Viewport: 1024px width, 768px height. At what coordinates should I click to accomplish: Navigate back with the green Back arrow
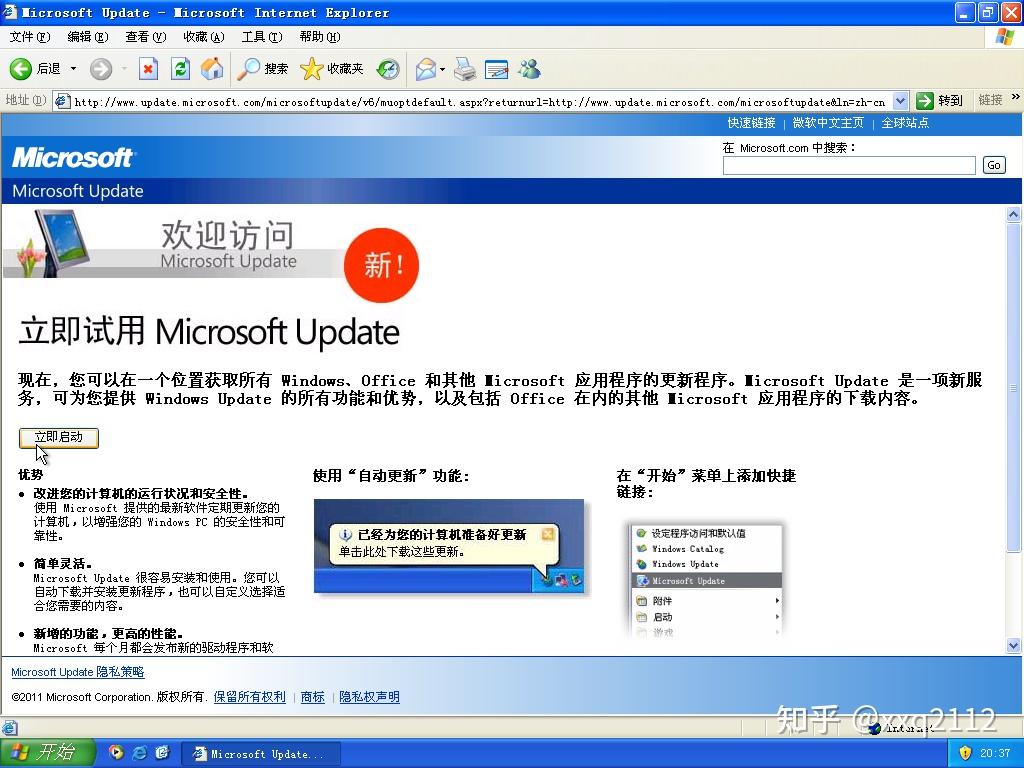(x=22, y=70)
